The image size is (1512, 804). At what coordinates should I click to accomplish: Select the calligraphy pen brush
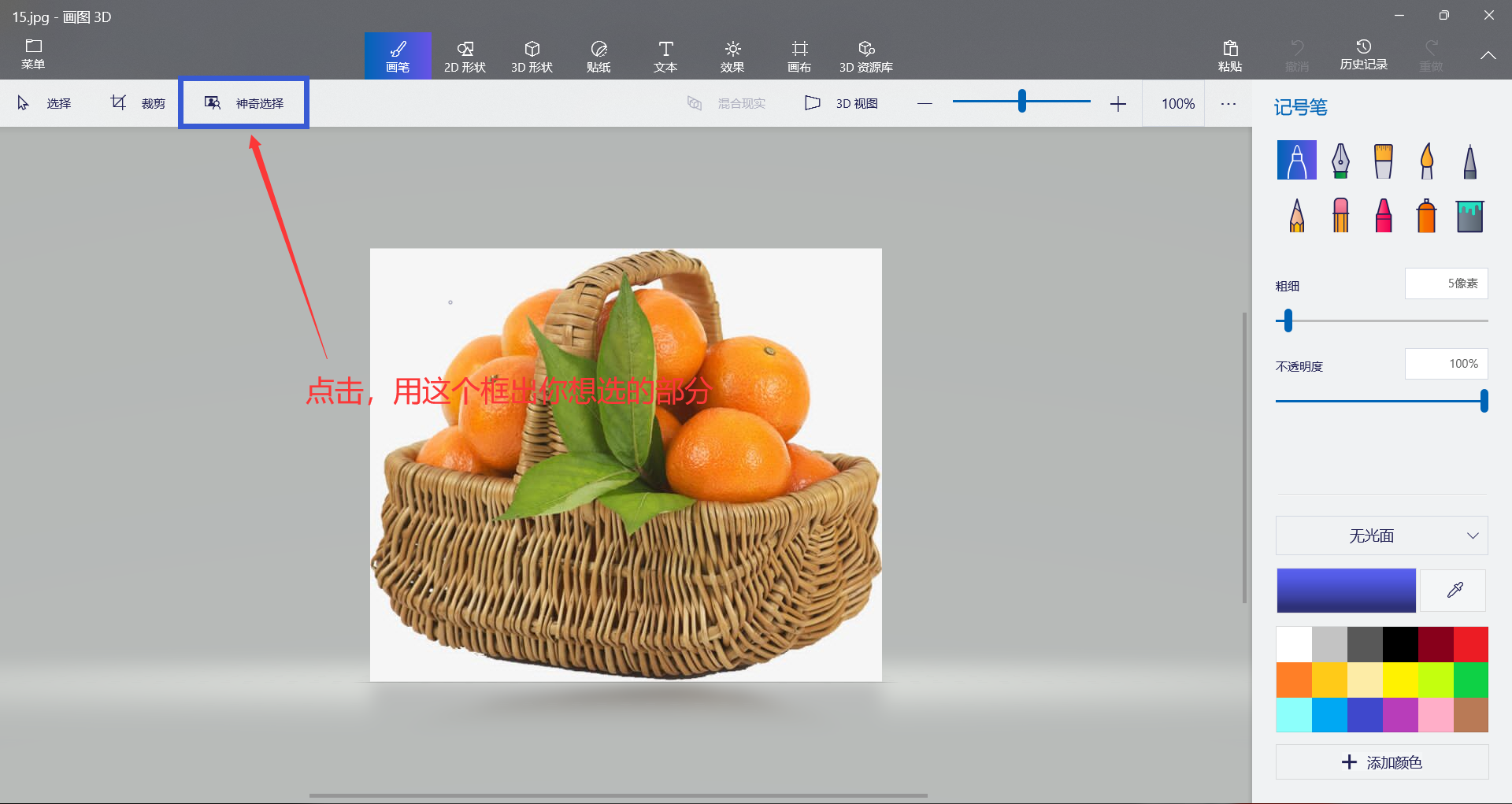pyautogui.click(x=1340, y=160)
